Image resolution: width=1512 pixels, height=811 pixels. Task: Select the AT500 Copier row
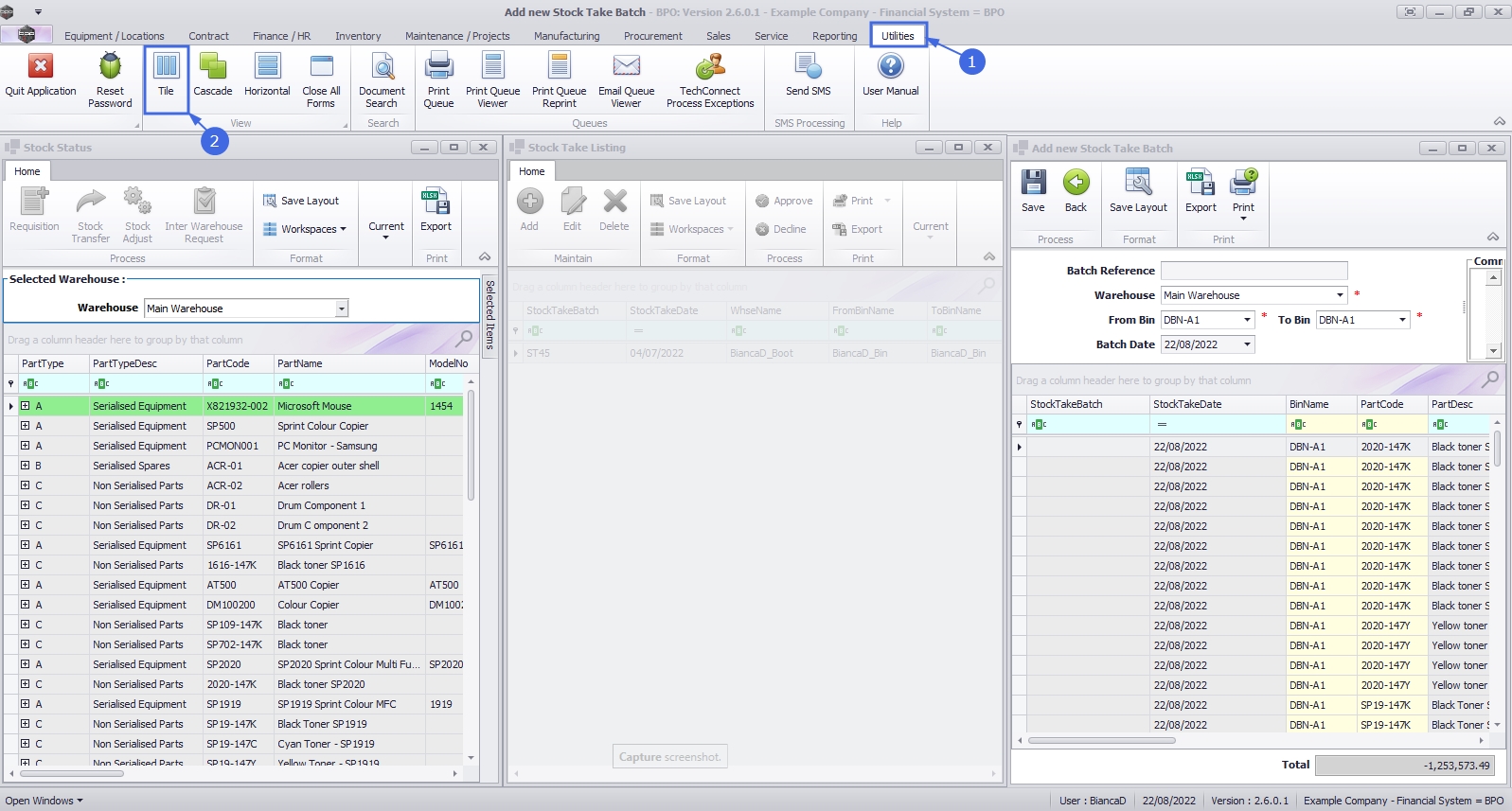point(234,585)
